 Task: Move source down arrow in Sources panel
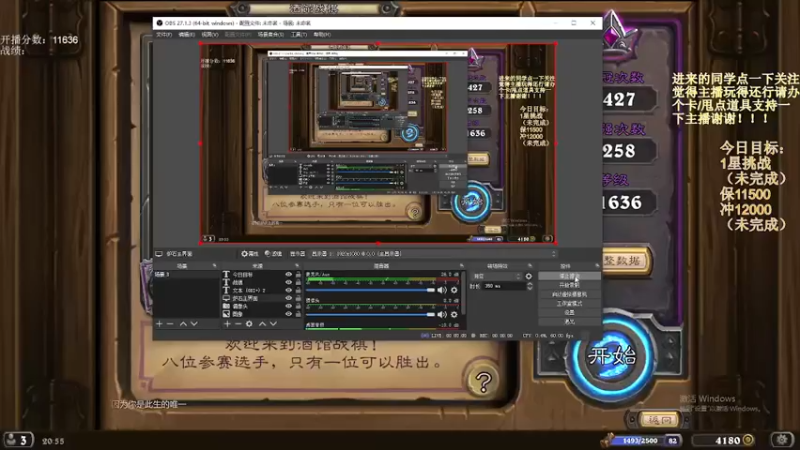pyautogui.click(x=273, y=324)
